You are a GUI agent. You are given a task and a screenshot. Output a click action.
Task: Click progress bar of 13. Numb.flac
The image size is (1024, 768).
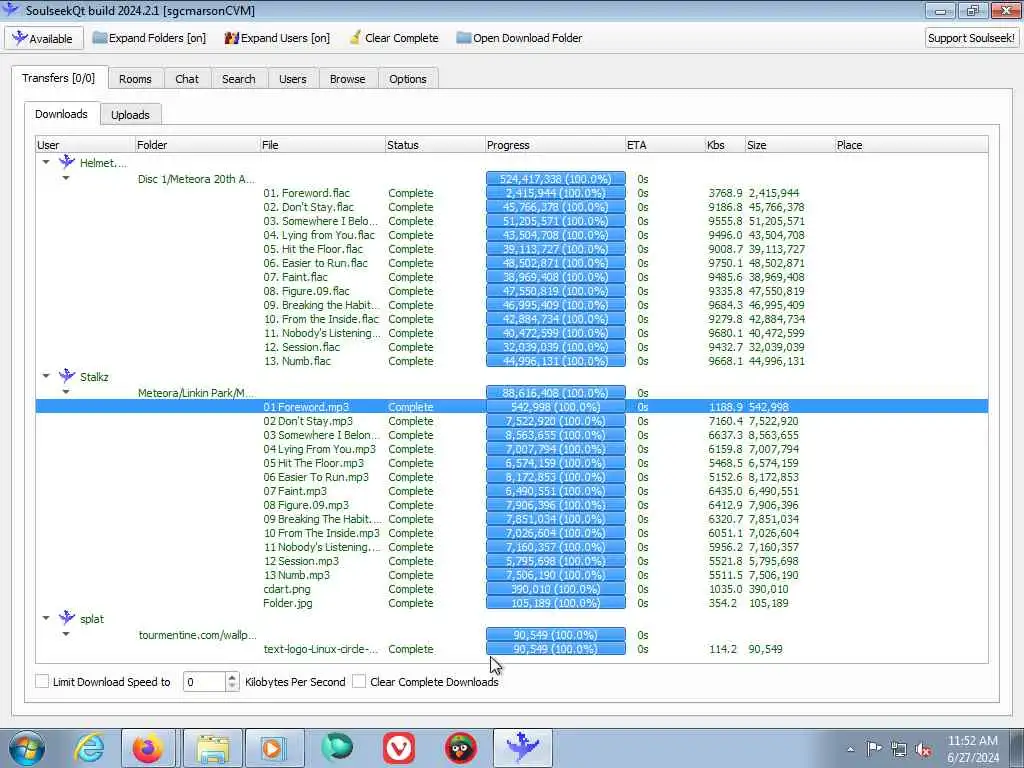556,360
